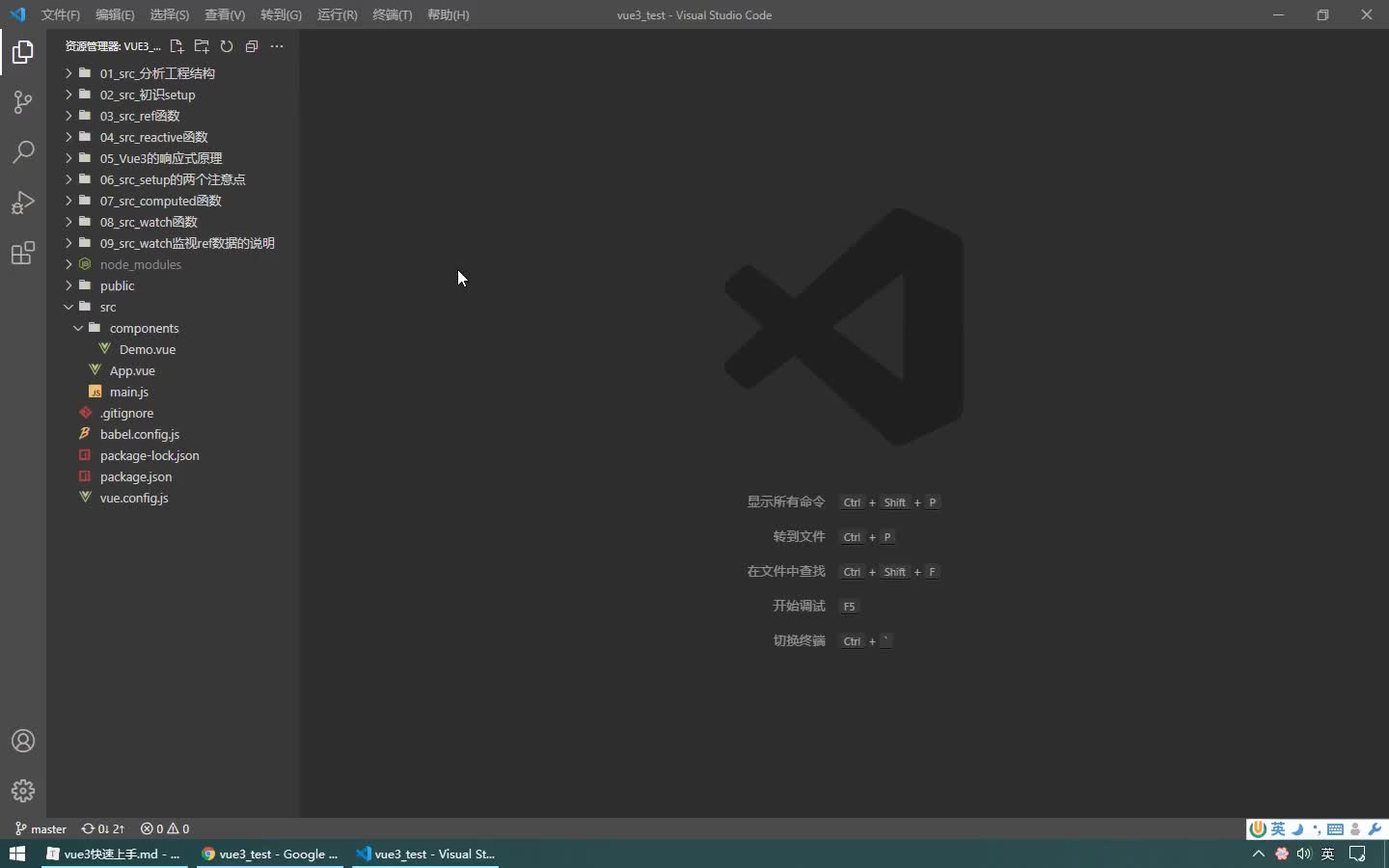Click the New Folder icon in explorer header
The height and width of the screenshot is (868, 1389).
pyautogui.click(x=202, y=46)
